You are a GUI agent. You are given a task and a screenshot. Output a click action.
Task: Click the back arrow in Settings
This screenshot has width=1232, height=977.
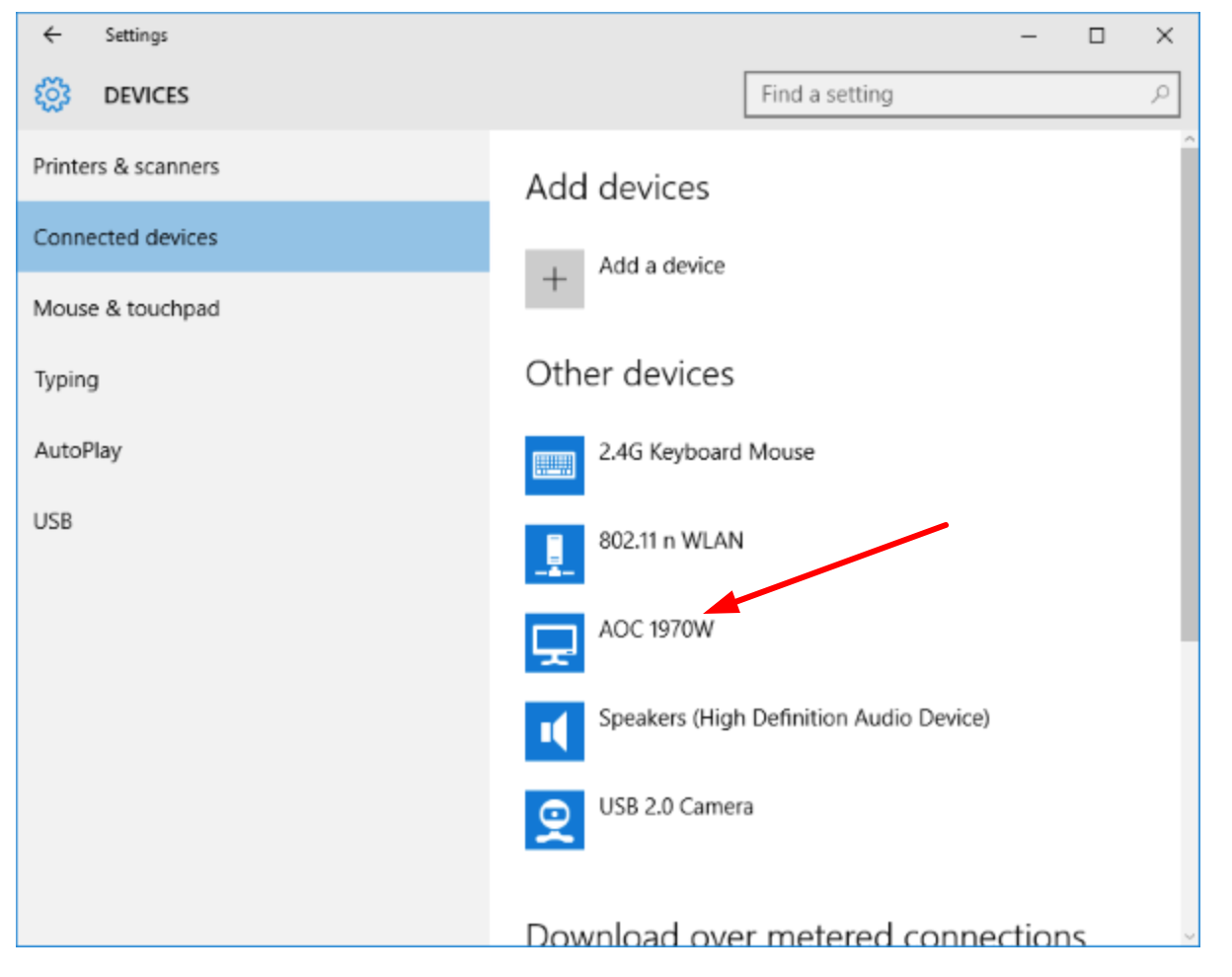point(52,36)
